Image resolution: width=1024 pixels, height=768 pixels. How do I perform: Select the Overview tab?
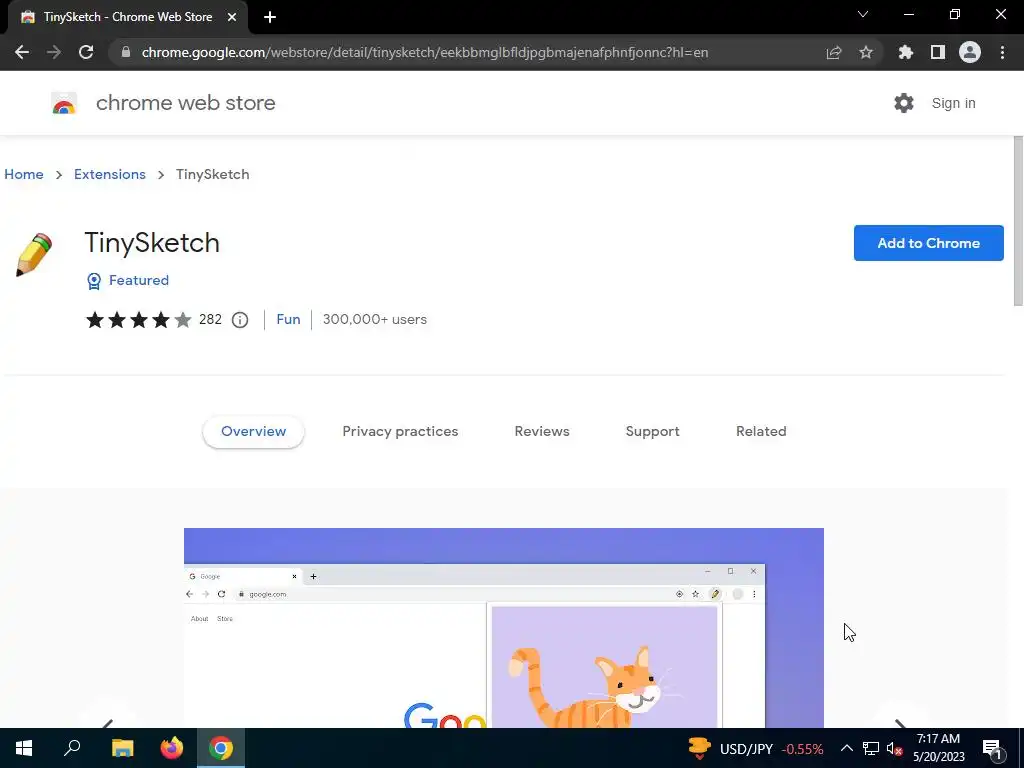[253, 431]
